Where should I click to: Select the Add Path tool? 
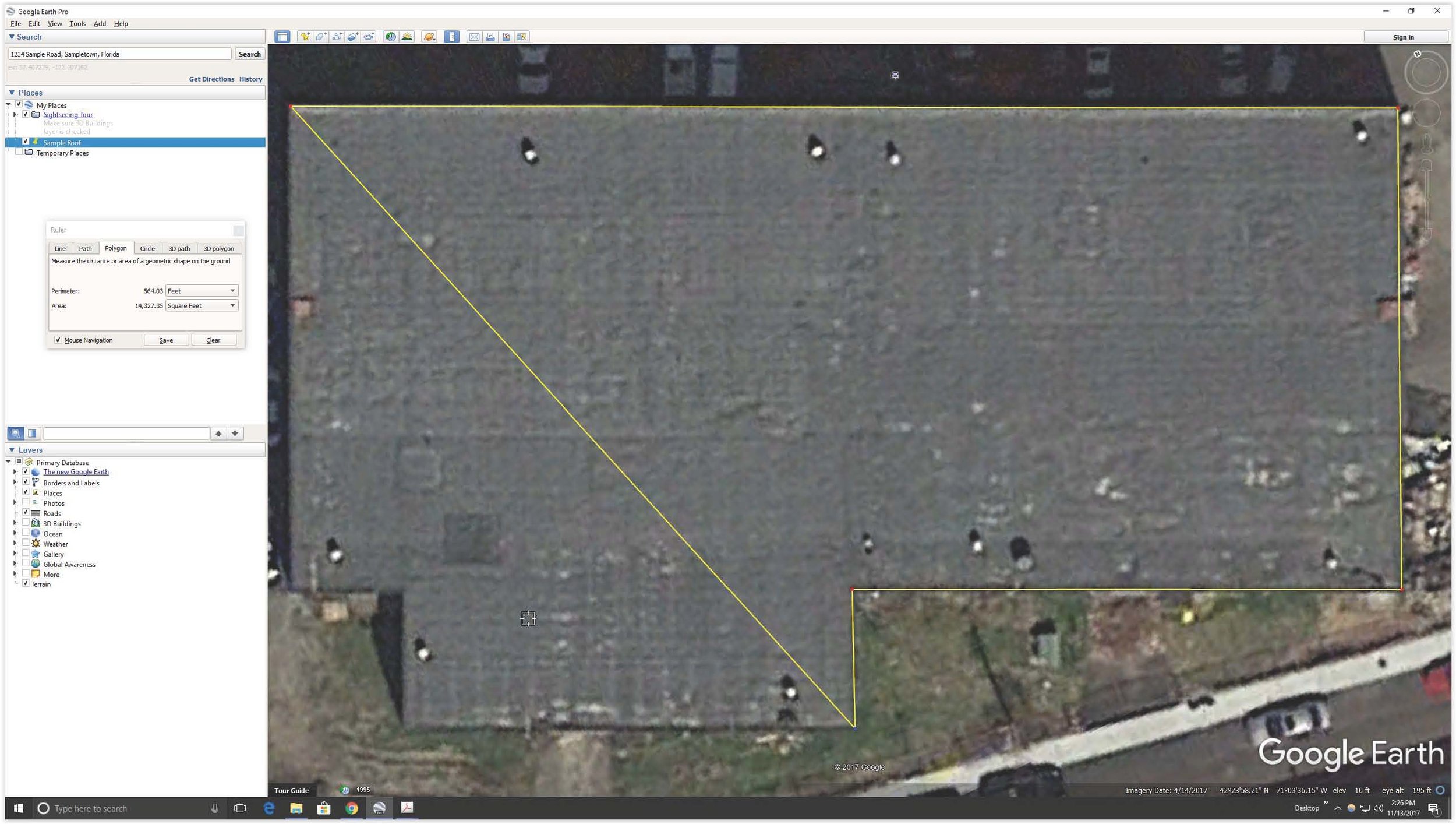pos(337,37)
